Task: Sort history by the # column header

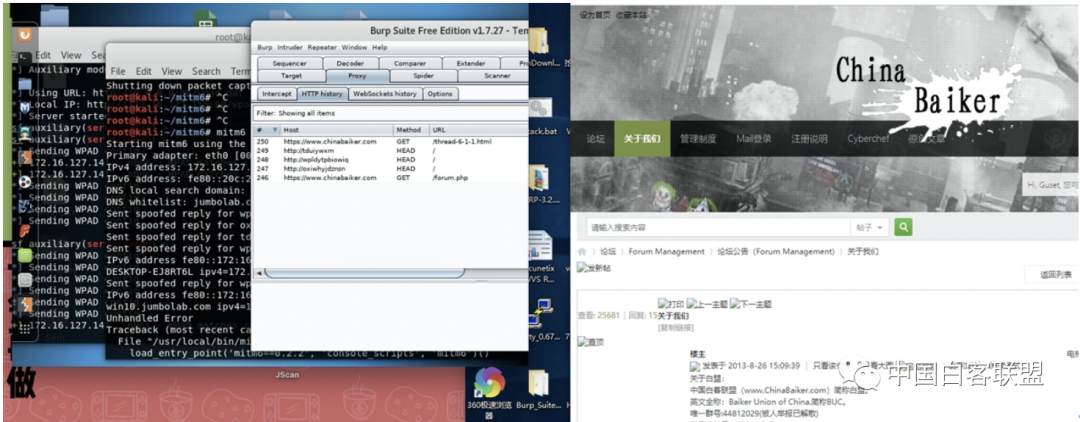Action: tap(267, 129)
